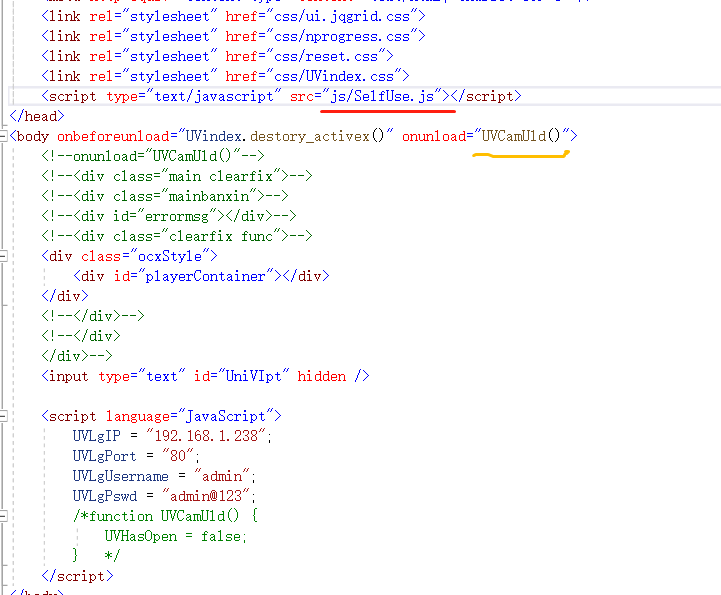
Task: Click the /*function UVCamUld() comment line
Action: tap(166, 516)
